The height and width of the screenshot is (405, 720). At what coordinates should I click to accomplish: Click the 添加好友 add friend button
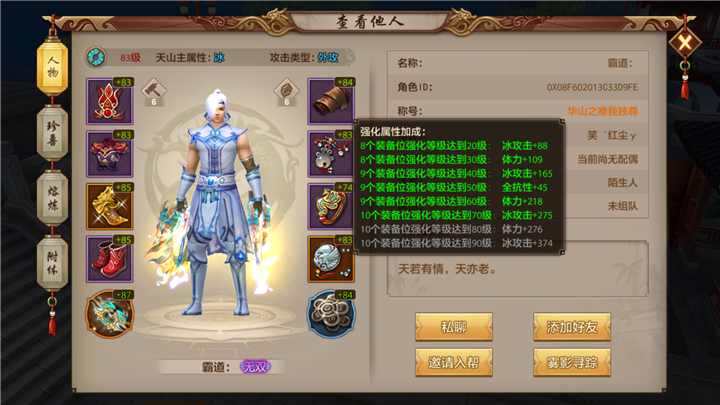(x=572, y=327)
